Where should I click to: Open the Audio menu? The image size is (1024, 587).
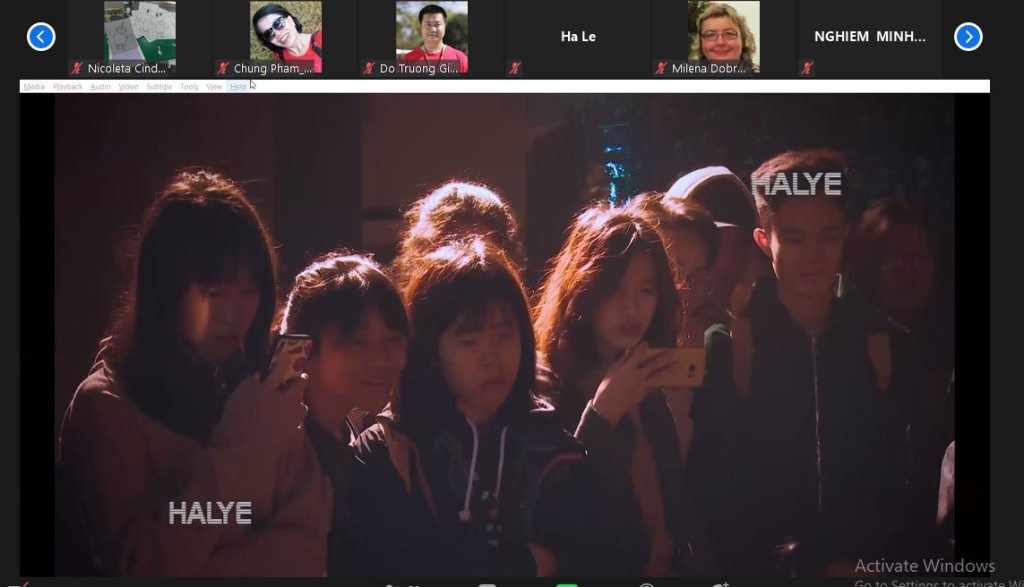(100, 87)
